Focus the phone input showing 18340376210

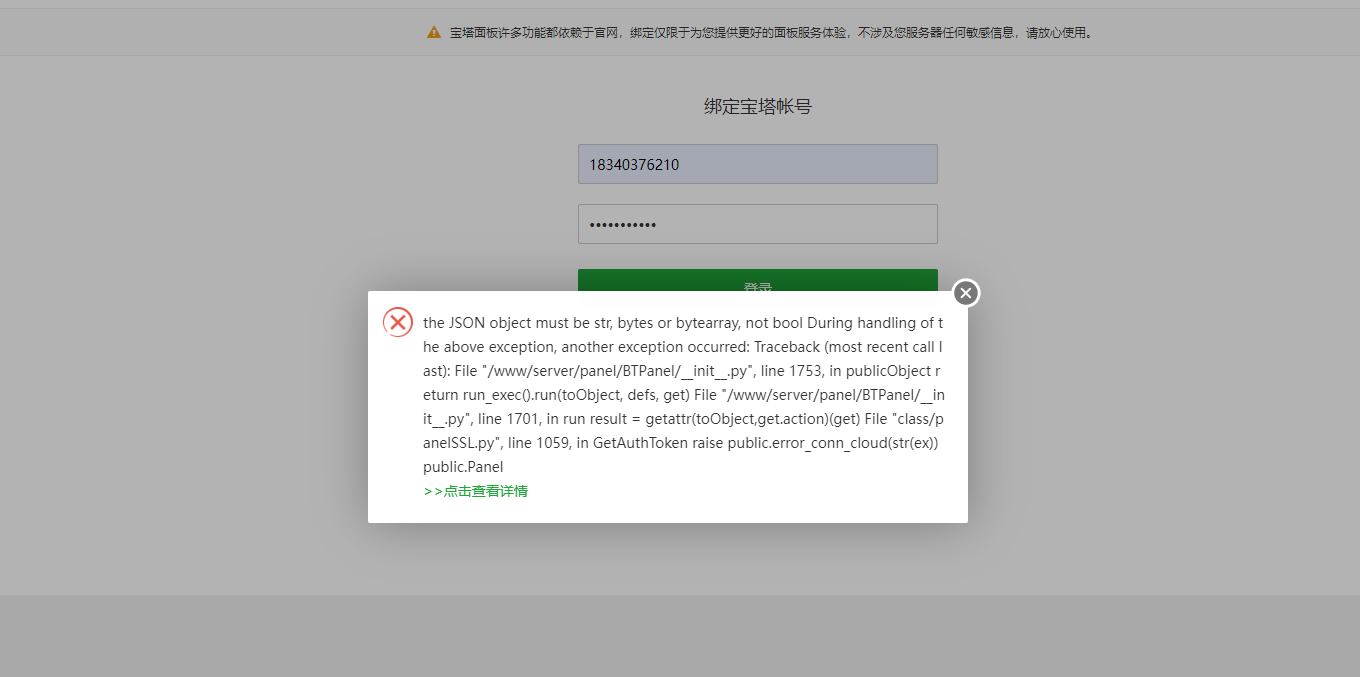pos(757,163)
